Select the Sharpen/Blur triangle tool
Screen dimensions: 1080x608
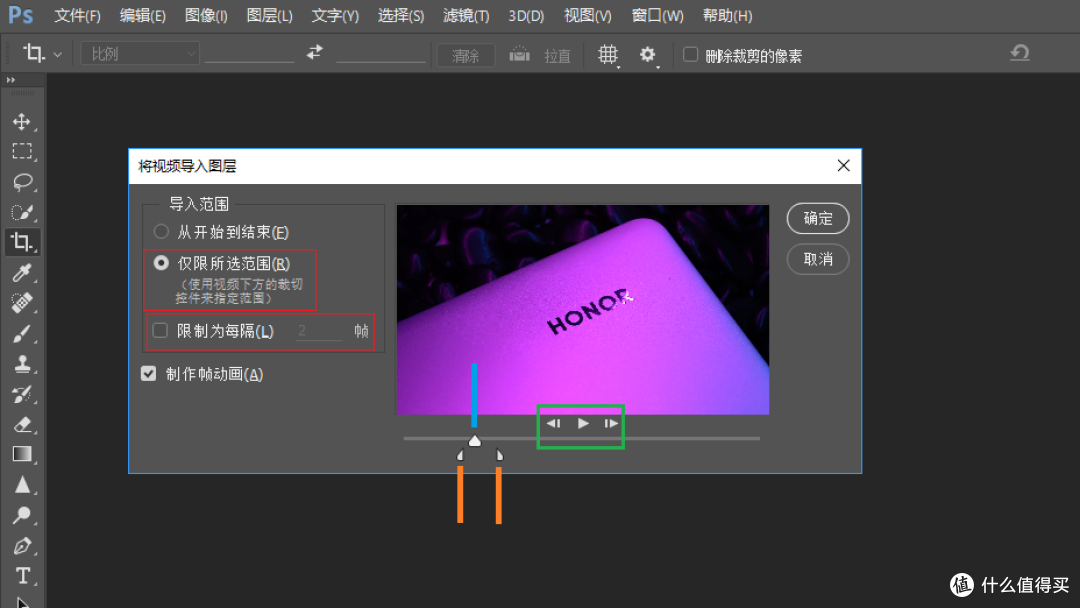click(22, 485)
